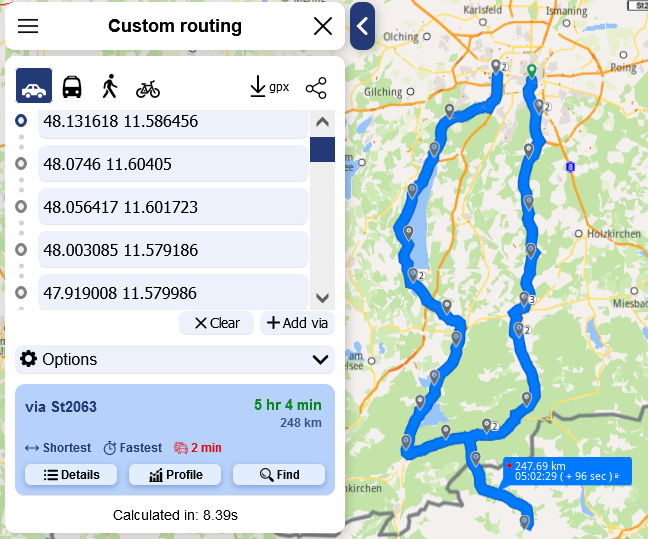Viewport: 648px width, 539px height.
Task: Choose the Shortest route option
Action: pos(58,448)
